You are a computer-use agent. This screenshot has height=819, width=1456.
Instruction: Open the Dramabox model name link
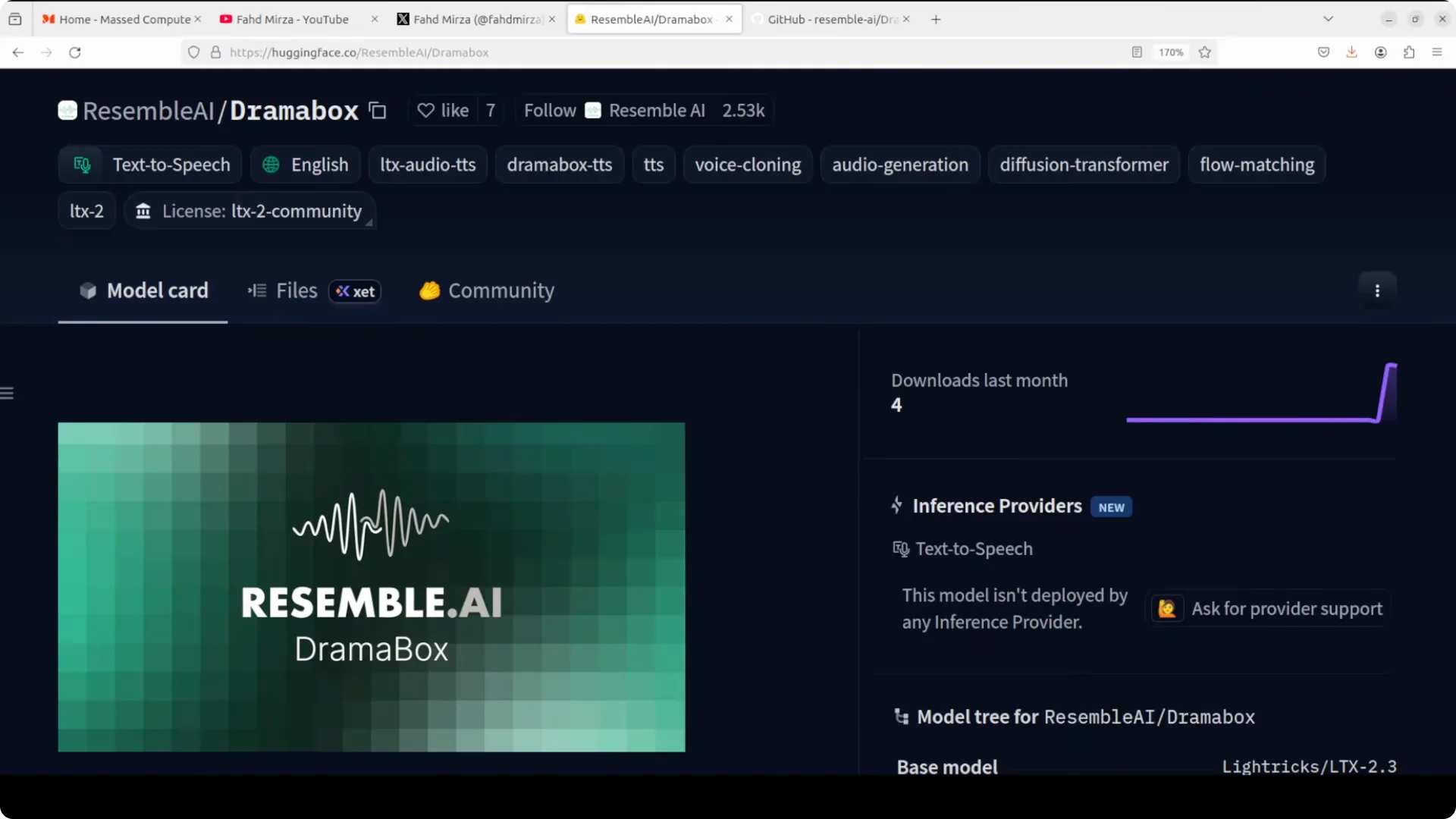coord(294,111)
